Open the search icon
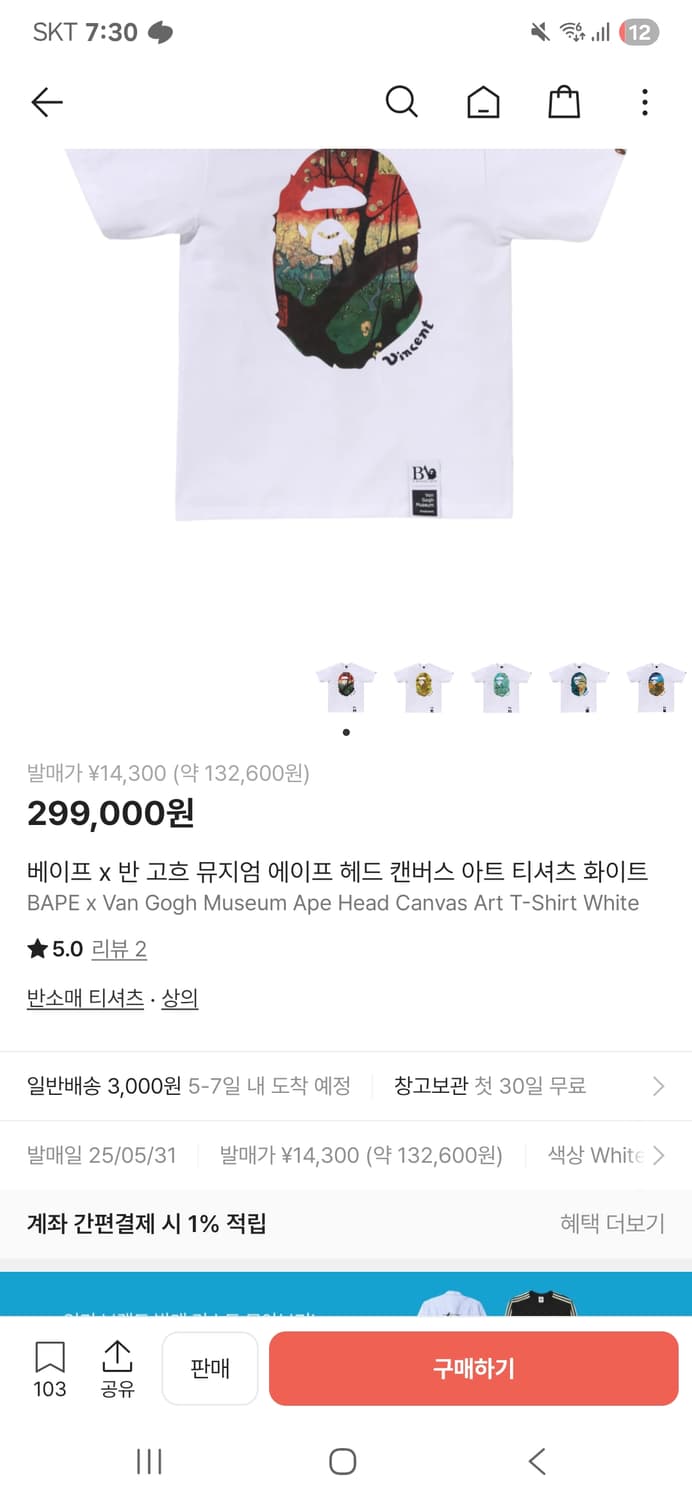Screen dimensions: 692x1500 click(x=402, y=101)
